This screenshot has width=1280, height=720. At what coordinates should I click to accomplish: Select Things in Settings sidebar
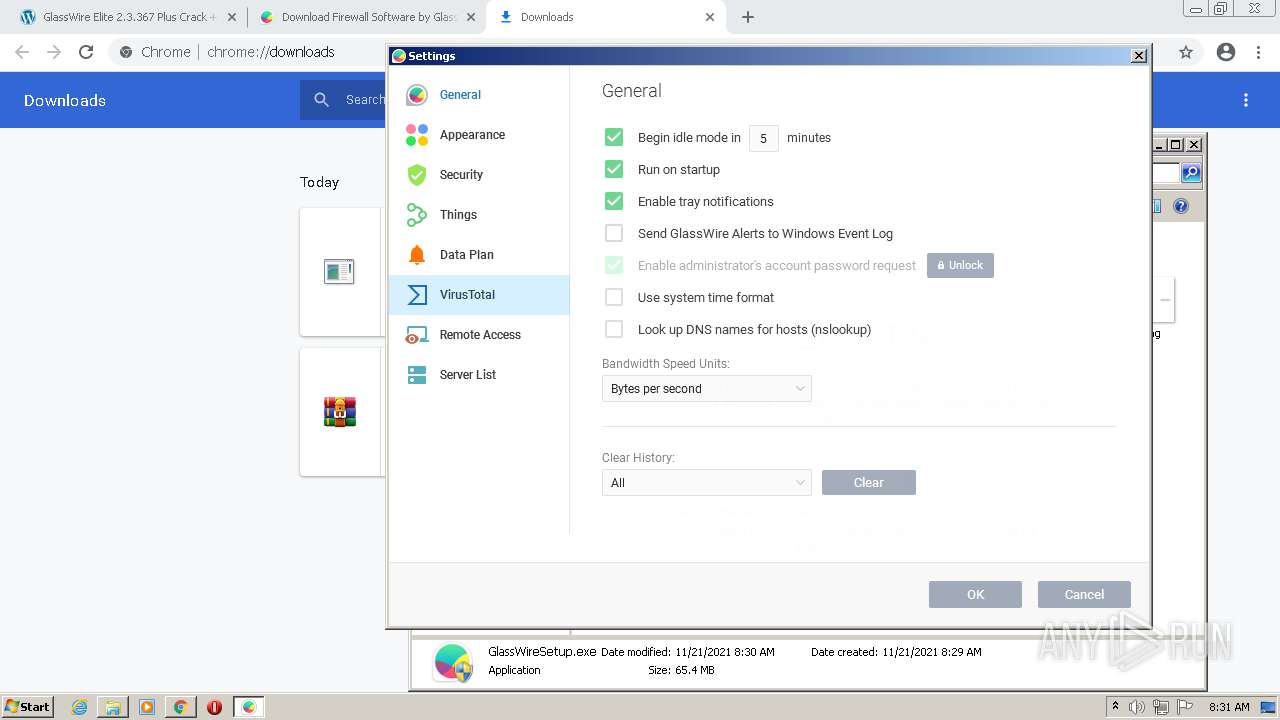coord(479,215)
